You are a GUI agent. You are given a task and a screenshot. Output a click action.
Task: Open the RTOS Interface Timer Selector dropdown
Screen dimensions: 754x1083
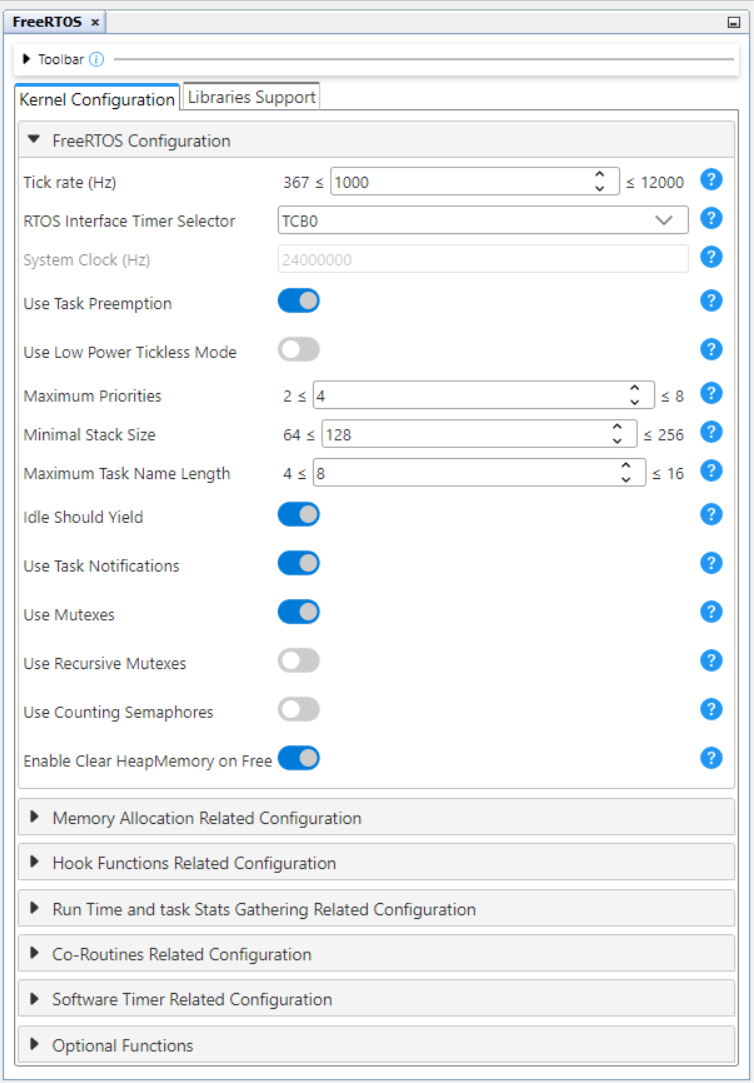coord(483,220)
